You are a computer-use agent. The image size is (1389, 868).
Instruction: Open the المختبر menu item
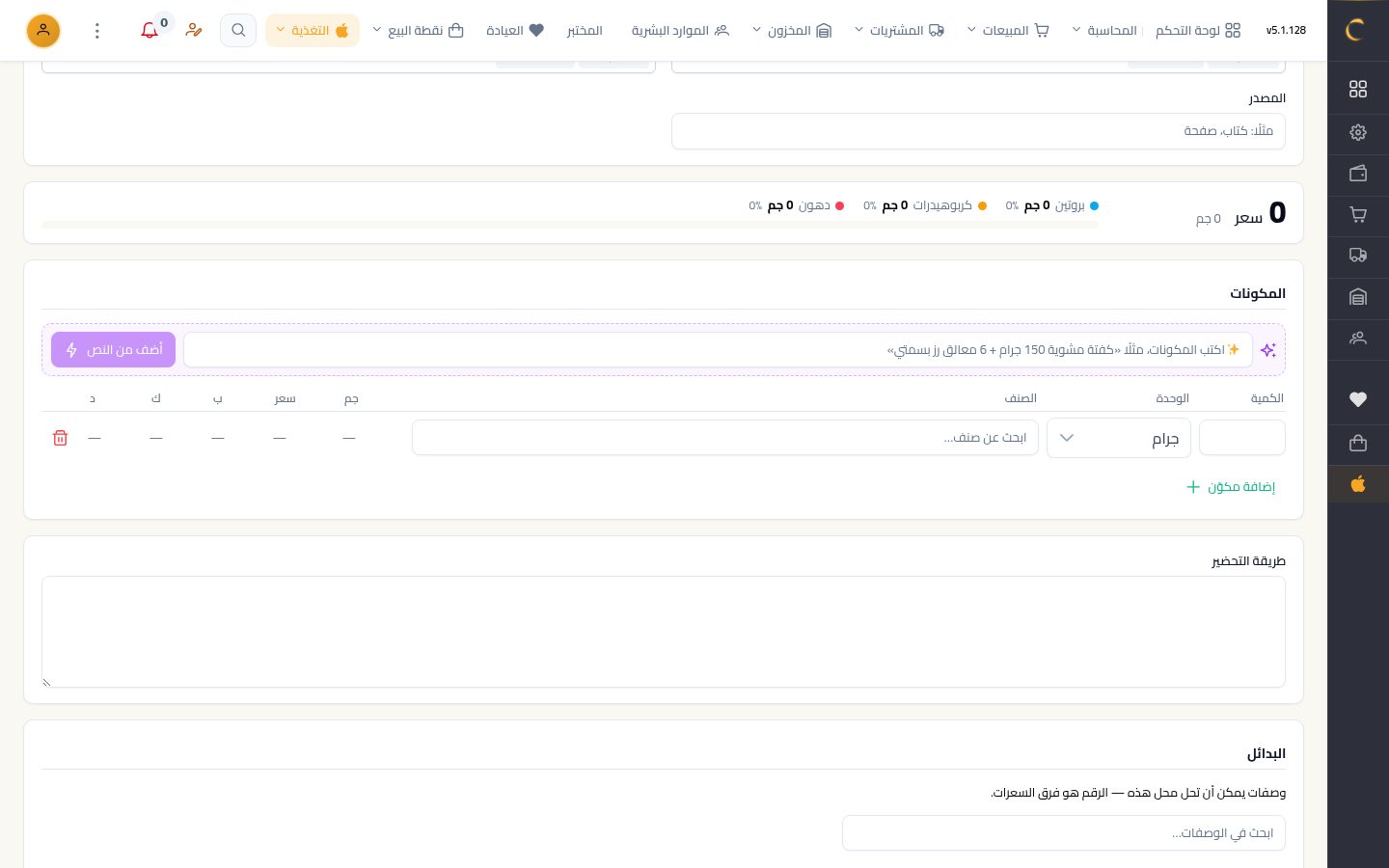585,31
